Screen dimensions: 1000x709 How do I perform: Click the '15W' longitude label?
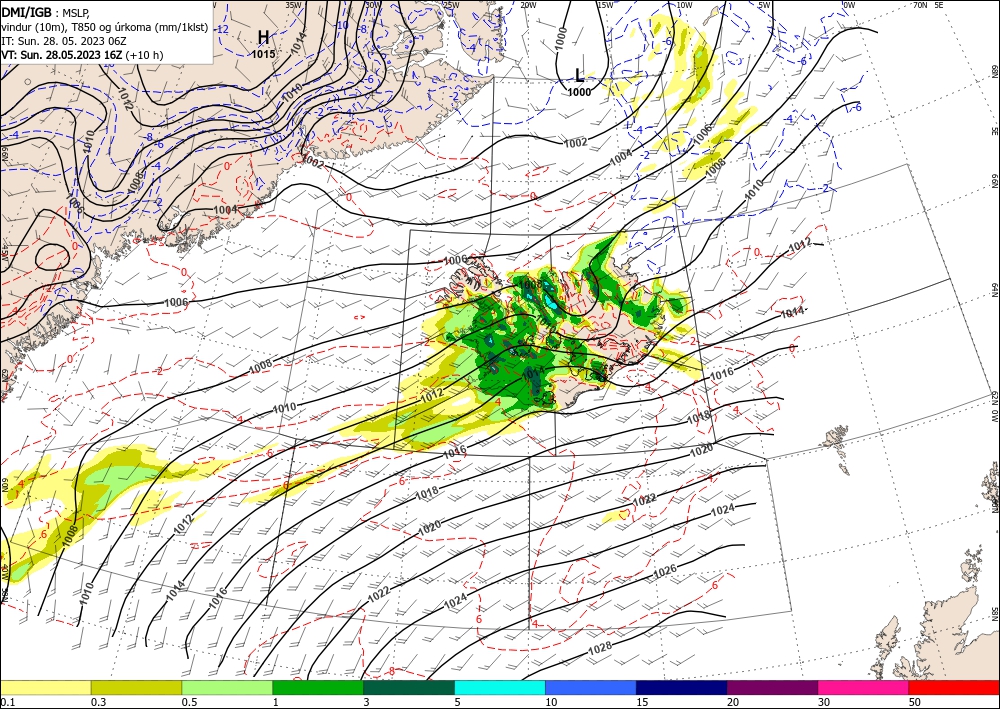pos(605,5)
